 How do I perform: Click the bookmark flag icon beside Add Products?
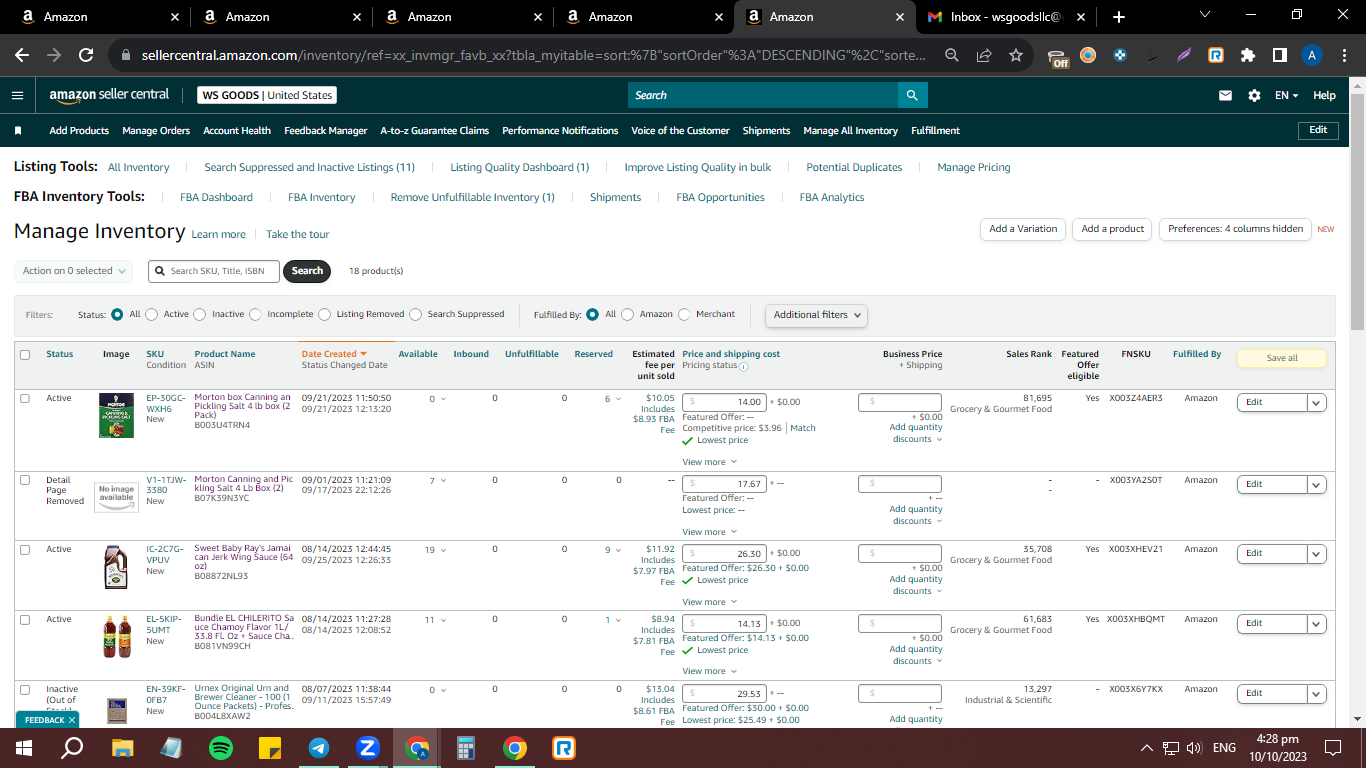pyautogui.click(x=18, y=131)
